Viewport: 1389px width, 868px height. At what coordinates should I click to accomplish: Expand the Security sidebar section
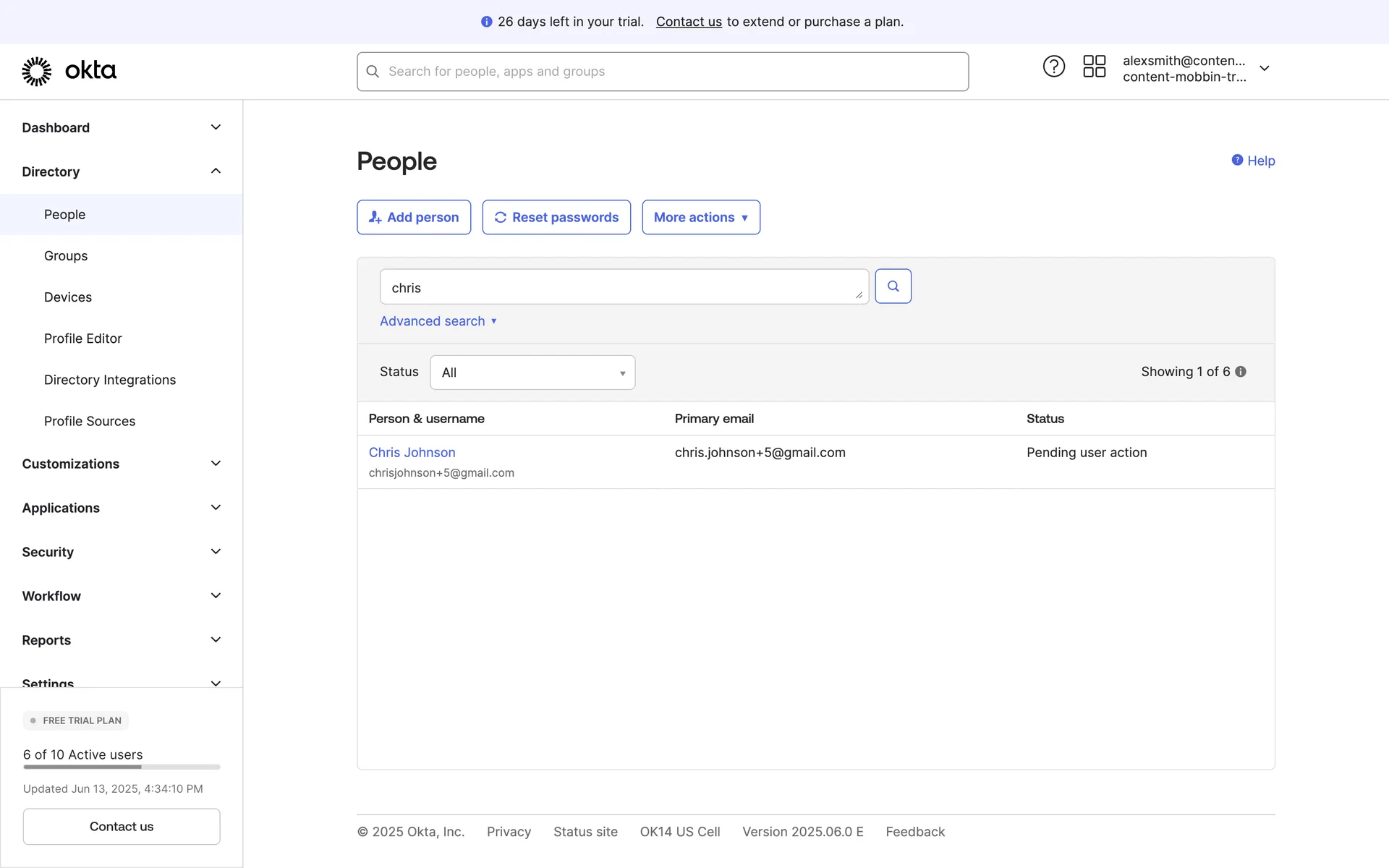point(216,552)
